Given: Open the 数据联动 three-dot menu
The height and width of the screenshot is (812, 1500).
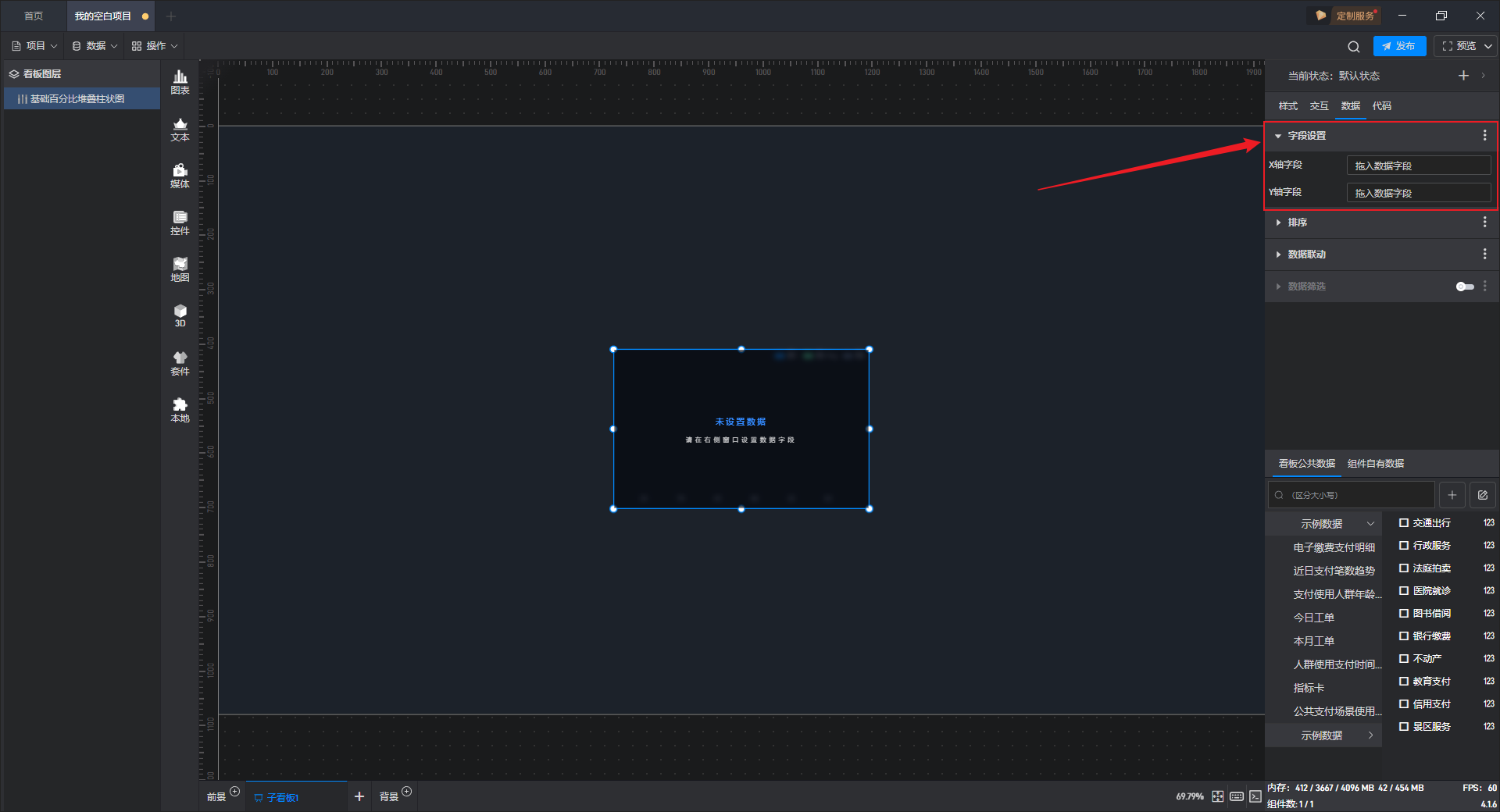Looking at the screenshot, I should click(x=1484, y=255).
